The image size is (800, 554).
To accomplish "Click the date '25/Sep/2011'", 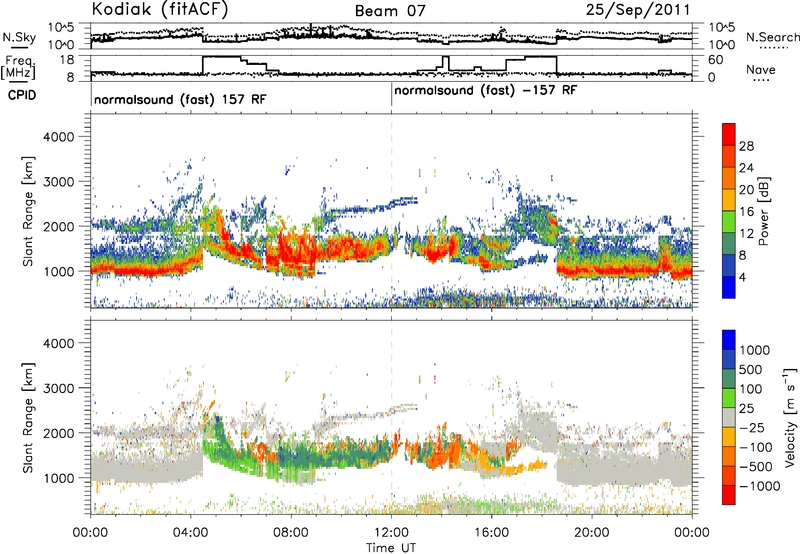I will (x=638, y=9).
